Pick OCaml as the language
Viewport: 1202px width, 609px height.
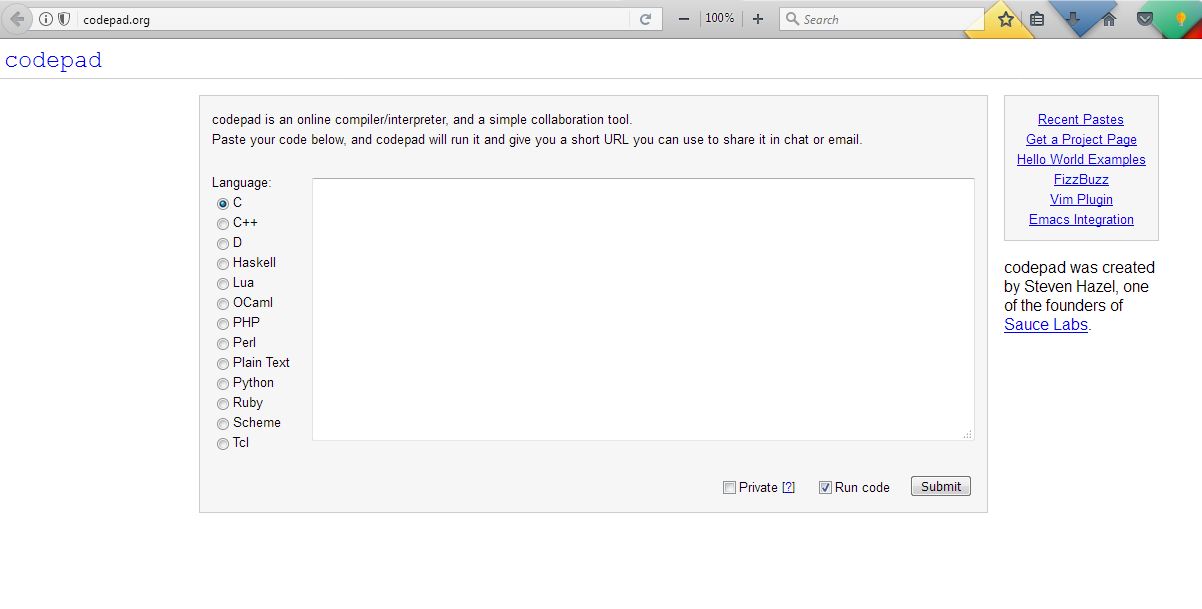(223, 303)
